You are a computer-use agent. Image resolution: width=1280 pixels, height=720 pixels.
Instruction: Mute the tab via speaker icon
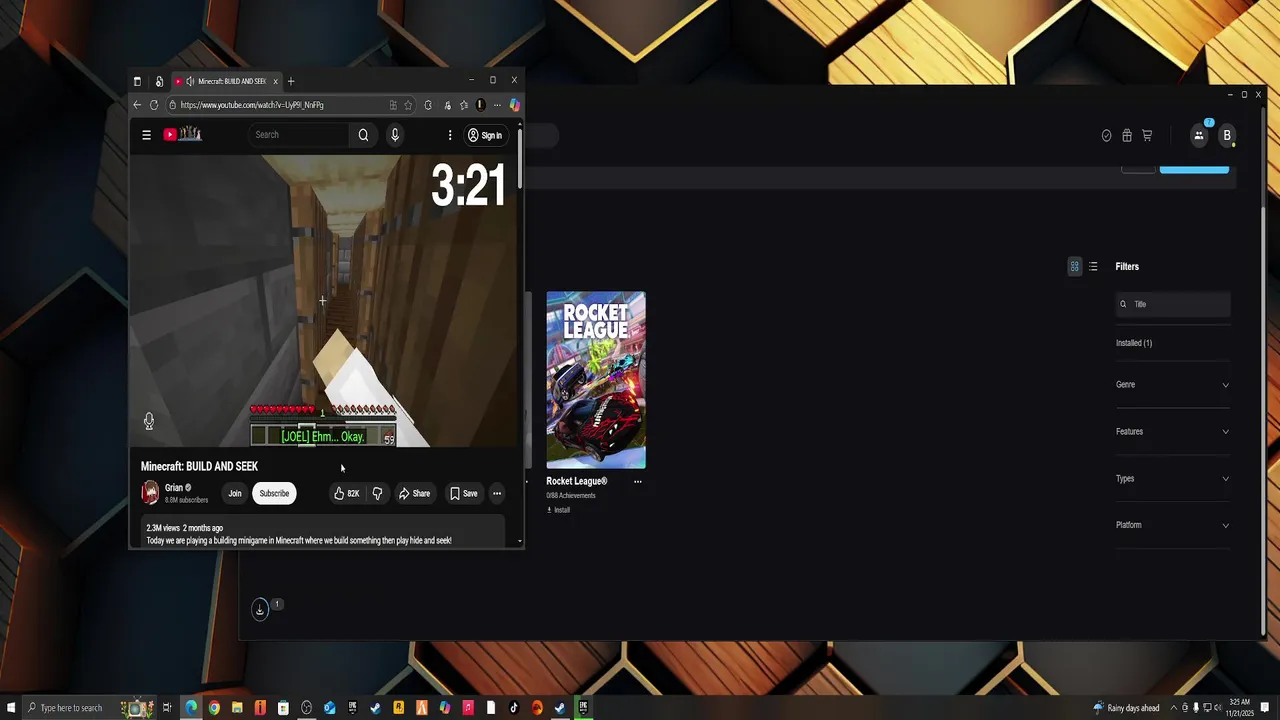190,81
